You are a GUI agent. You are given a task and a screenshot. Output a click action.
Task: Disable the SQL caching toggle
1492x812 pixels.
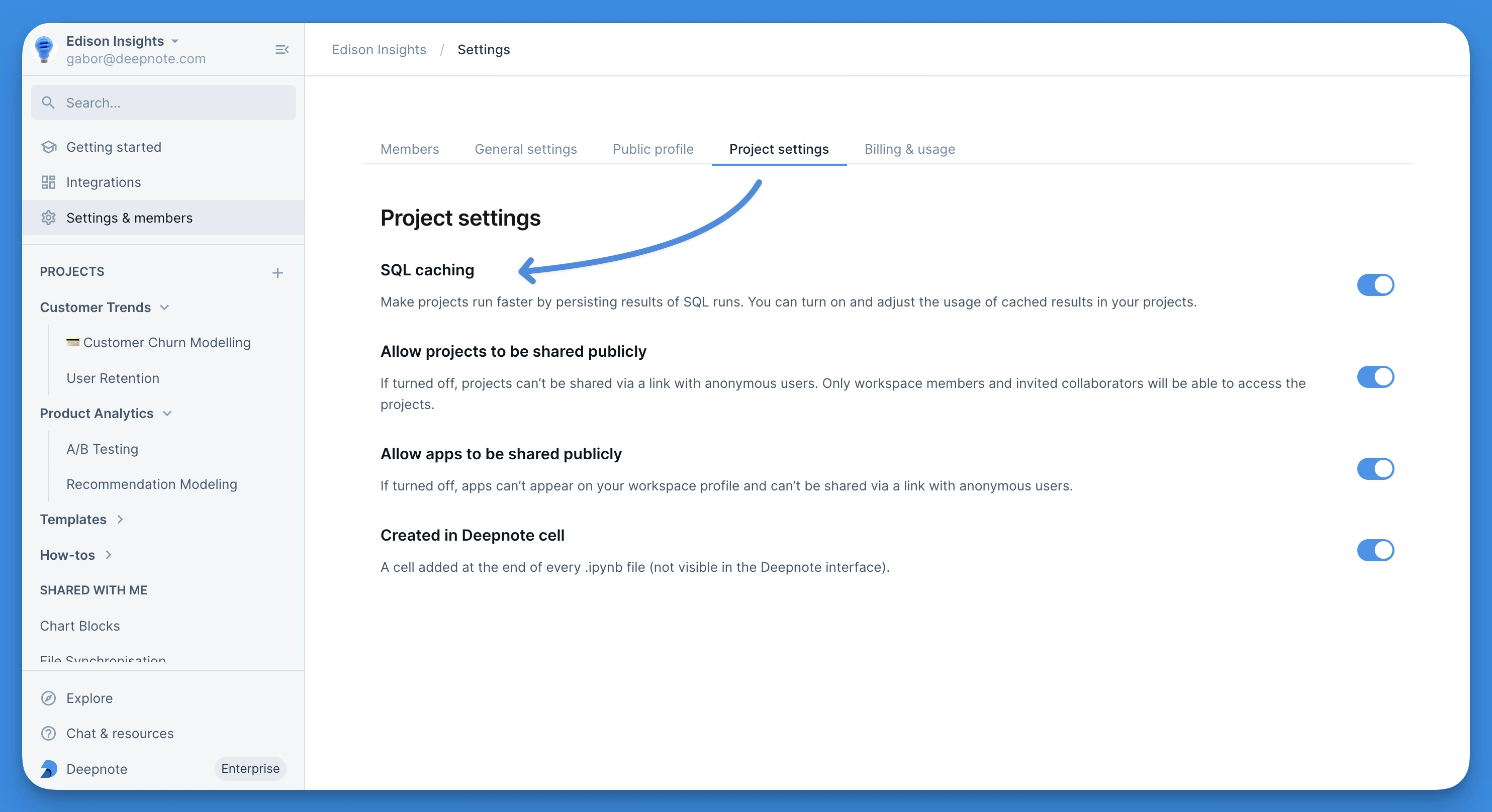pyautogui.click(x=1375, y=285)
